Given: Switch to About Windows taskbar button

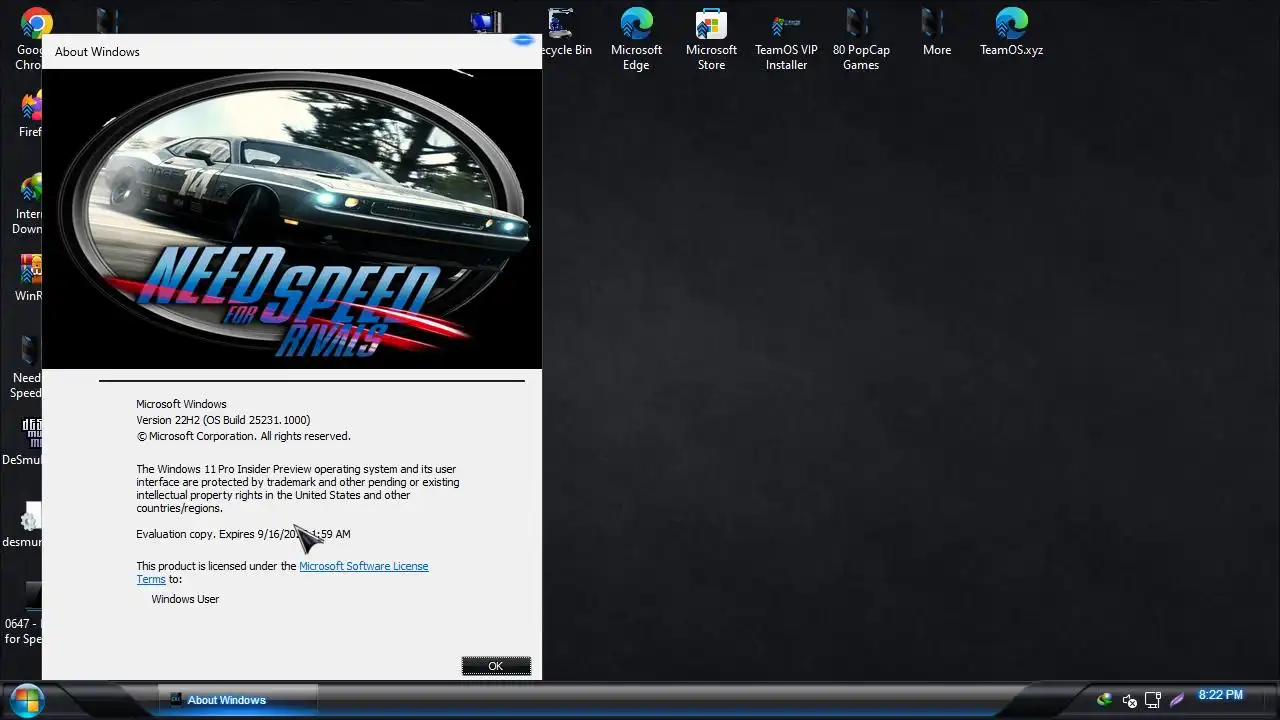Looking at the screenshot, I should (238, 700).
